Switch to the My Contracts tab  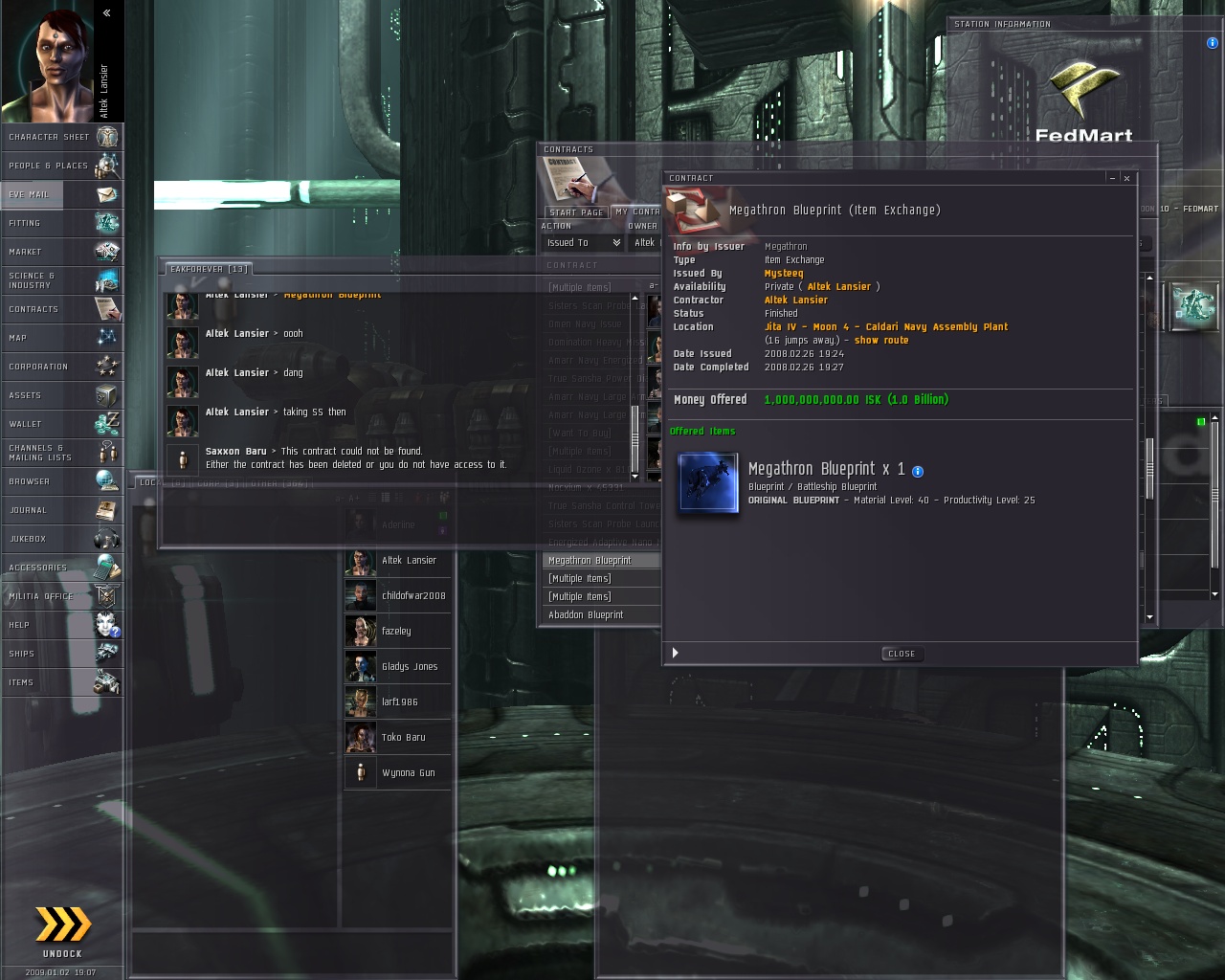coord(637,212)
